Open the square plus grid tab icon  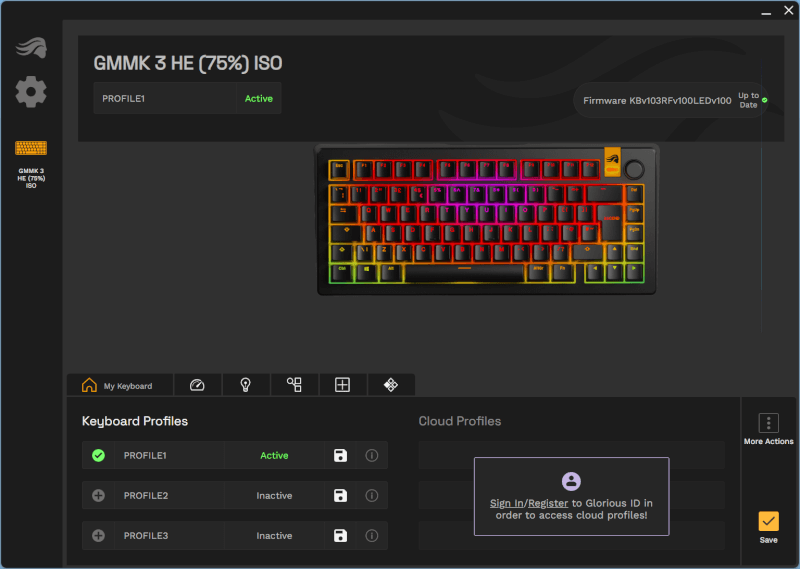click(x=342, y=385)
